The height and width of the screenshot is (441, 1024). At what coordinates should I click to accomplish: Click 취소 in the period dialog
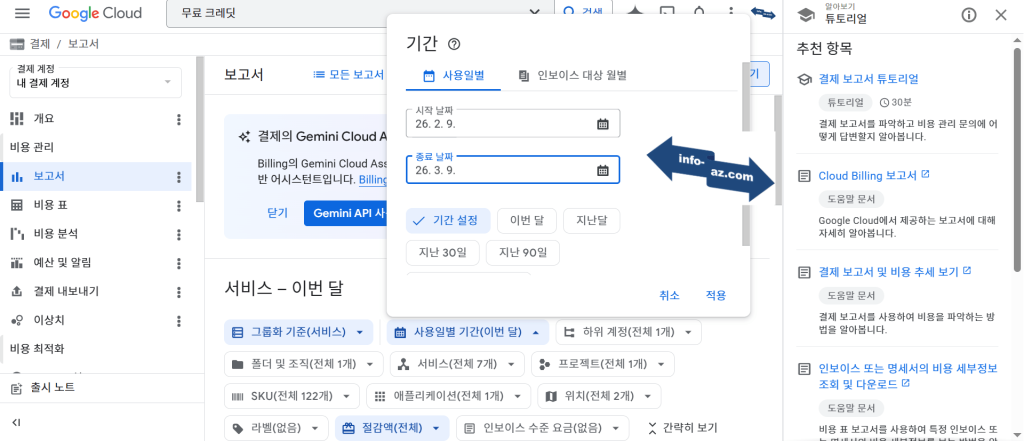click(x=669, y=295)
